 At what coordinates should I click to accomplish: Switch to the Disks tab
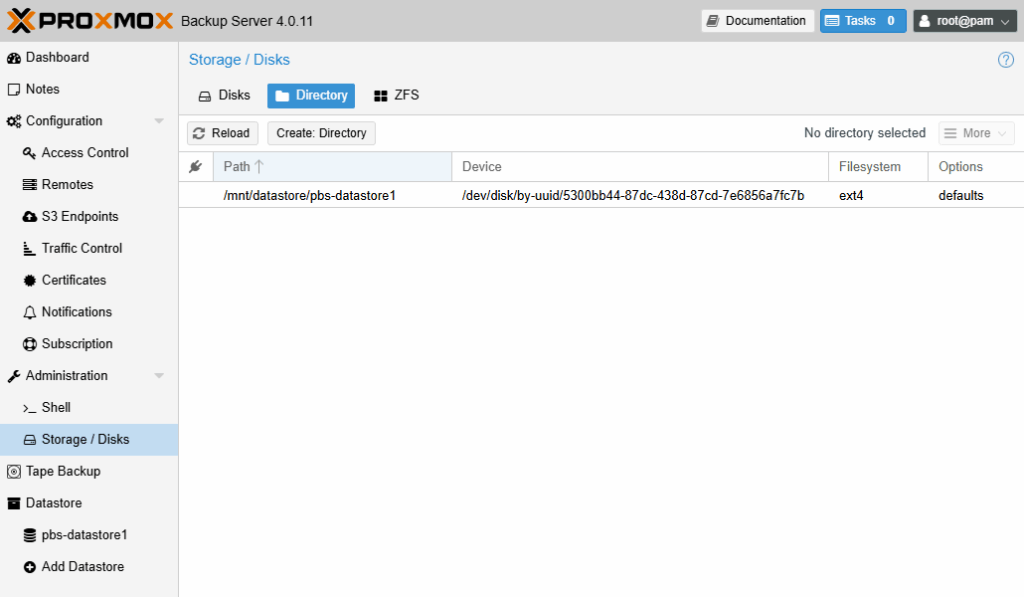[x=224, y=96]
